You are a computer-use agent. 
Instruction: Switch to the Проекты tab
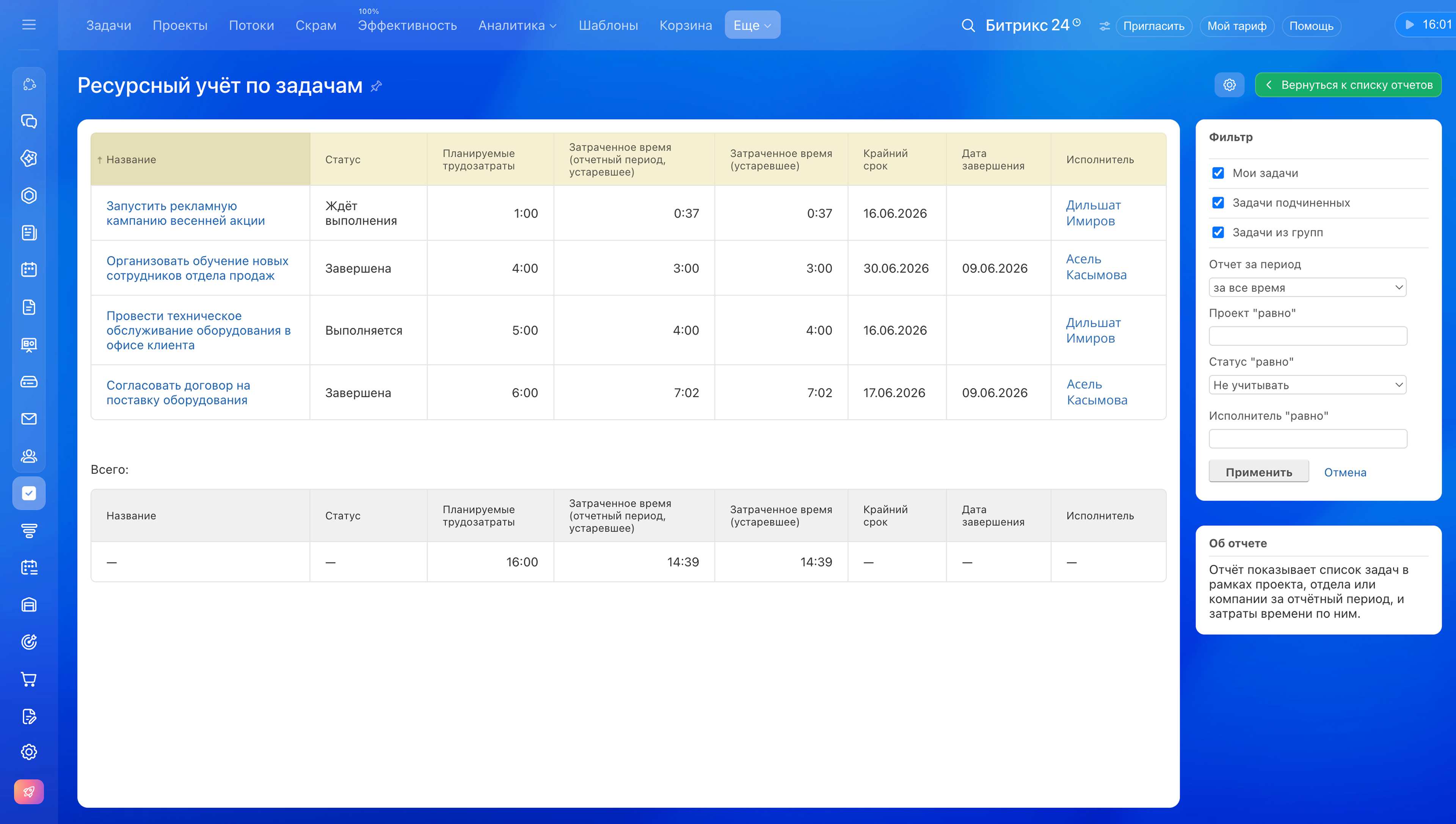click(x=180, y=25)
